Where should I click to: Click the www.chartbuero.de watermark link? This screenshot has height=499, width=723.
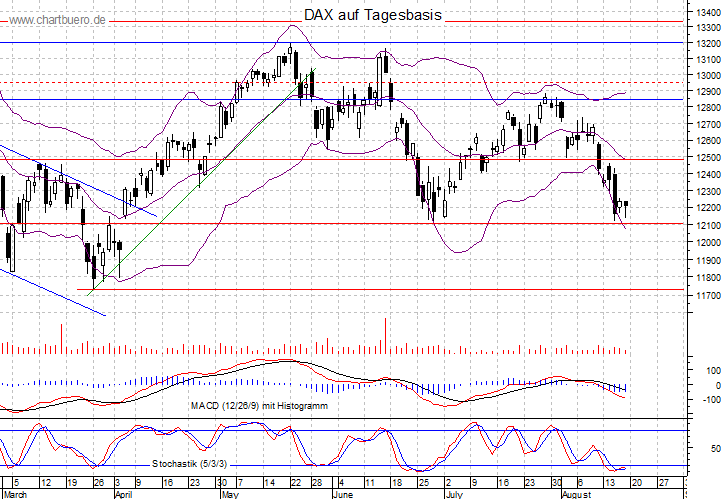pyautogui.click(x=57, y=20)
